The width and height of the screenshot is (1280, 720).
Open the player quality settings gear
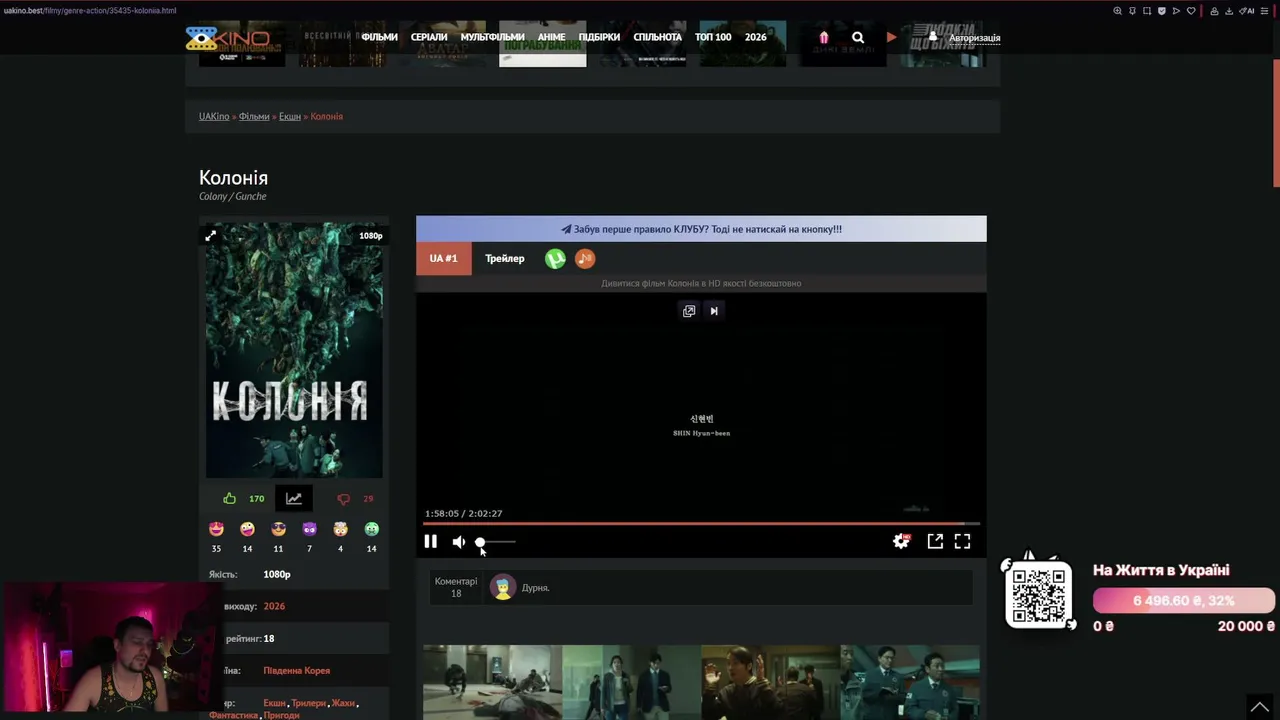tap(901, 541)
